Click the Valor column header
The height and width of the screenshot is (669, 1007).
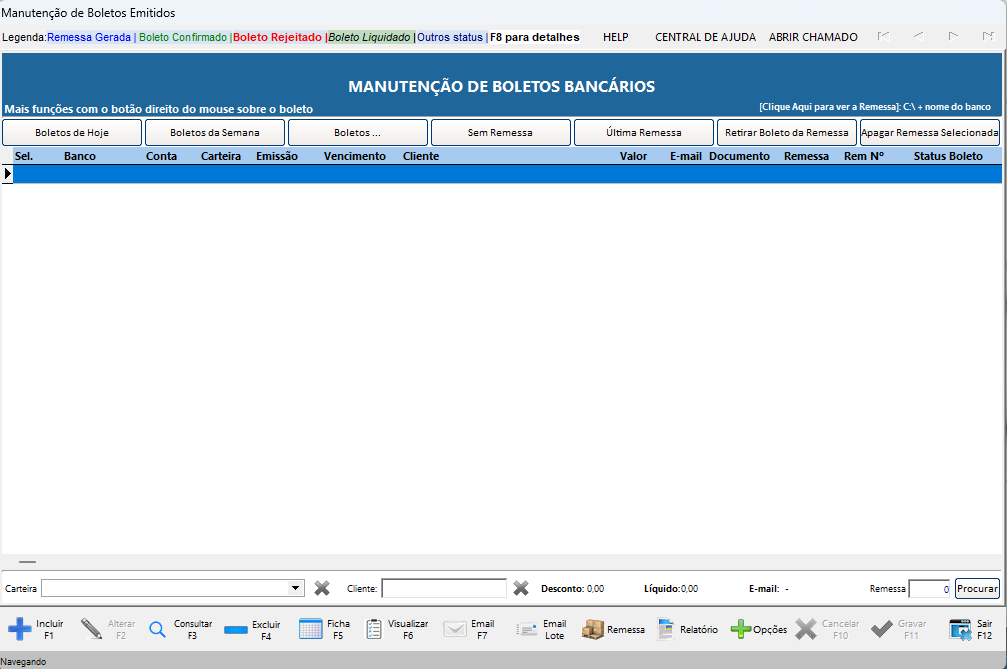point(633,156)
